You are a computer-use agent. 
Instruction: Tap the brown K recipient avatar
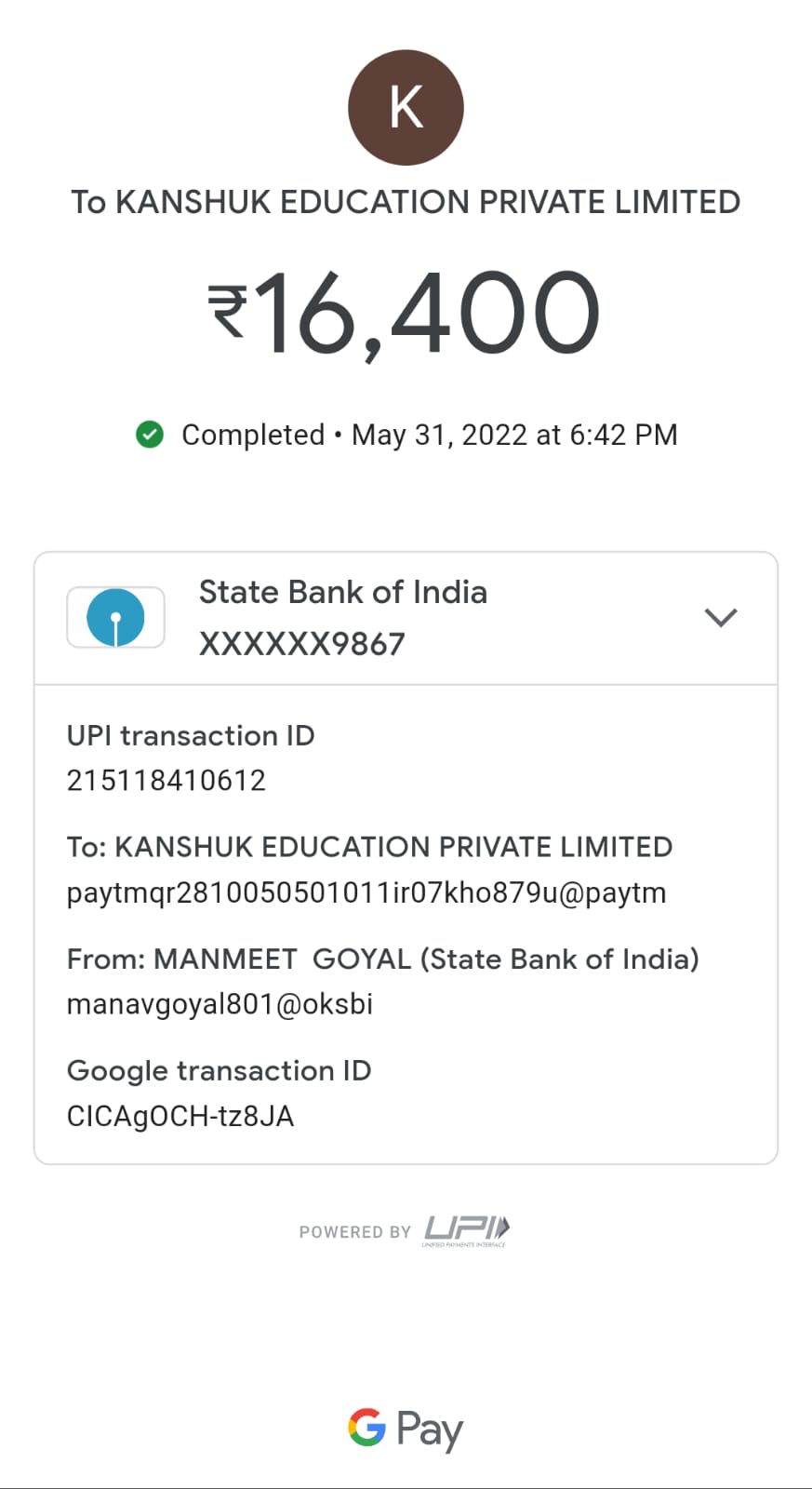coord(406,108)
